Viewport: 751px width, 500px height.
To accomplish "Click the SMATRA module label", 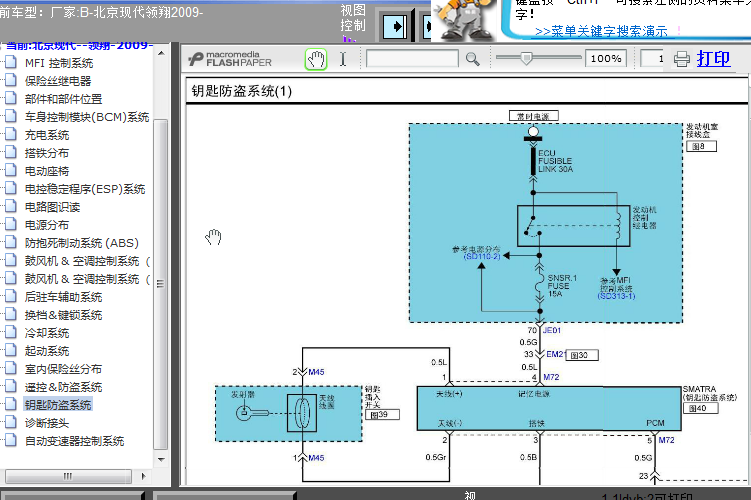I will [x=709, y=393].
